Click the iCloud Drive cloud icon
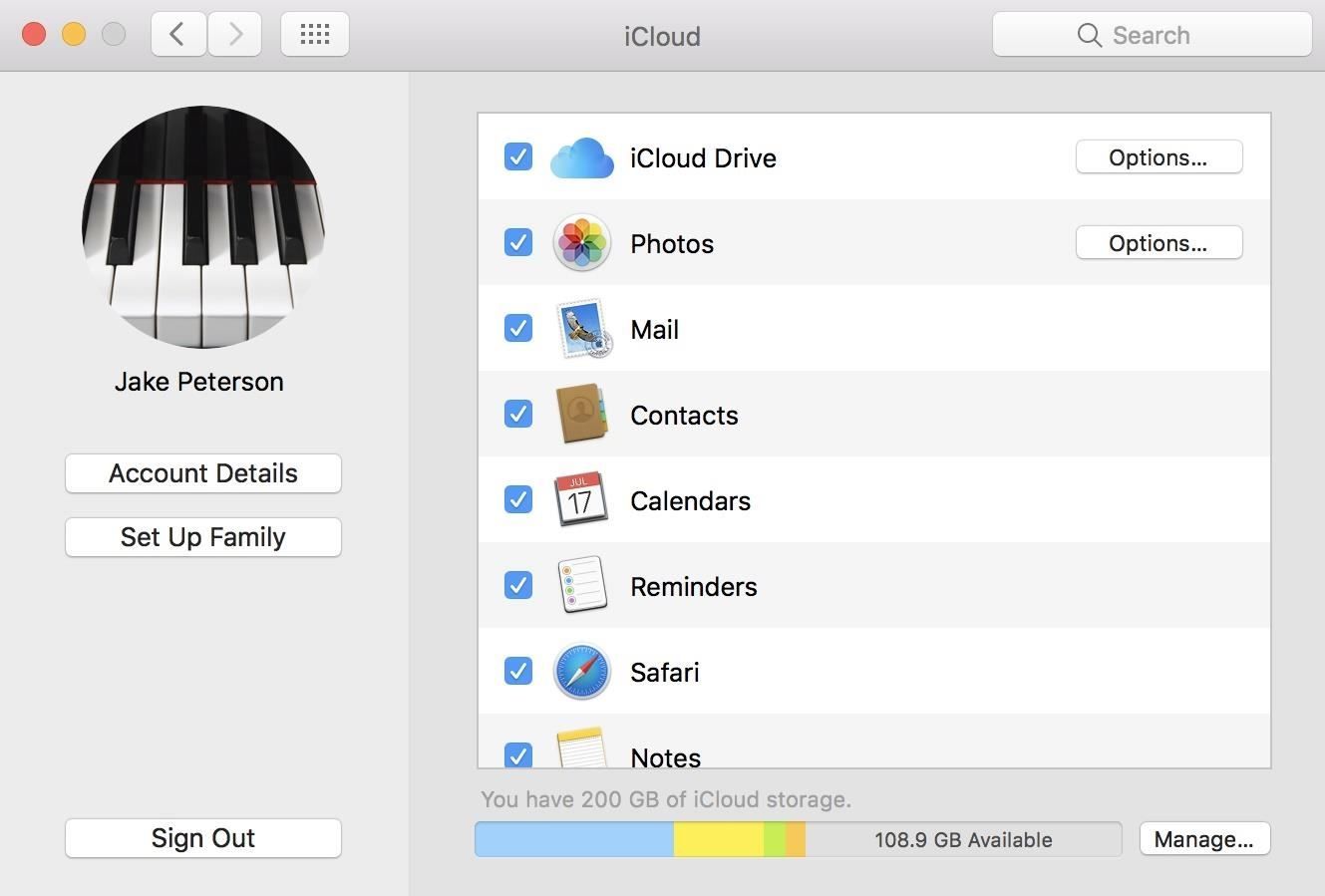Image resolution: width=1325 pixels, height=896 pixels. coord(581,158)
